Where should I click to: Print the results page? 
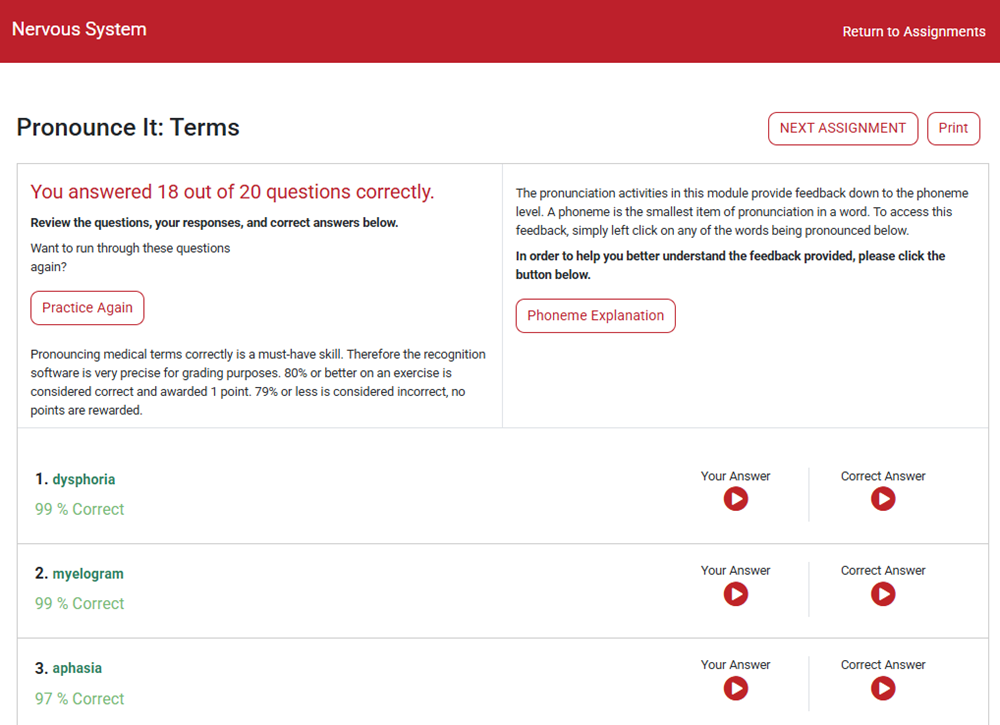[953, 128]
